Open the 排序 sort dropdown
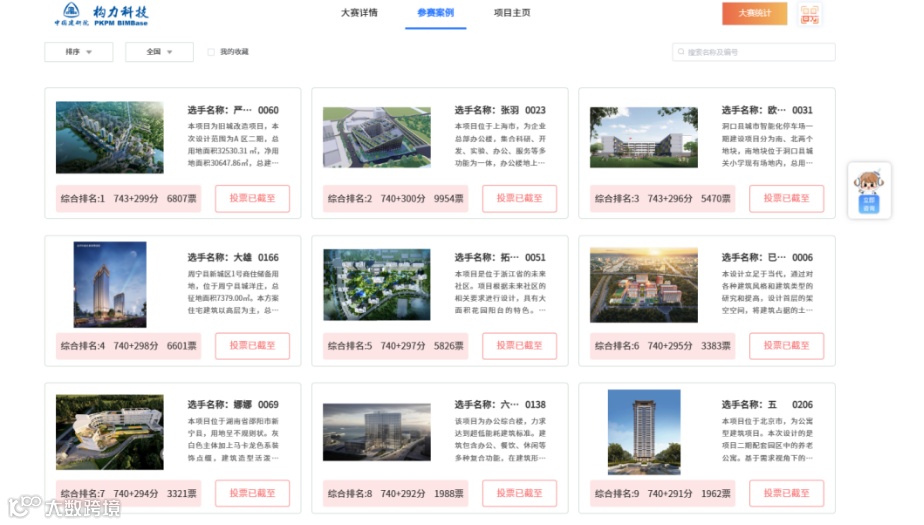 [x=79, y=52]
